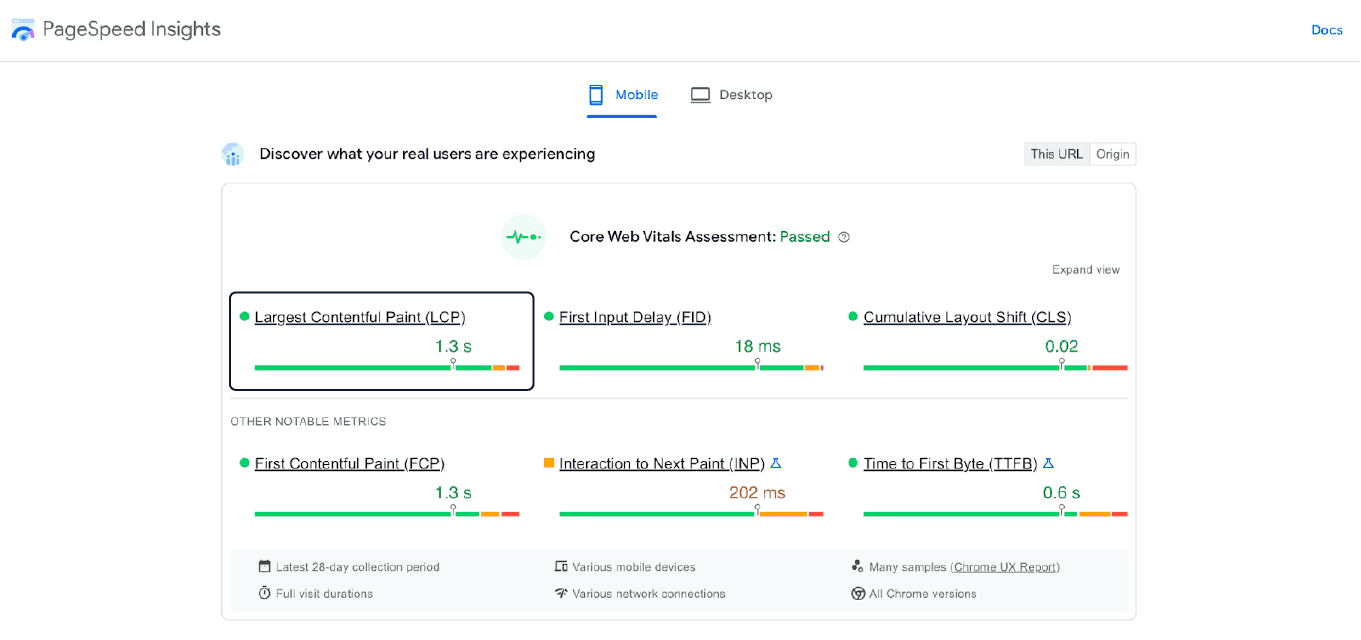This screenshot has width=1361, height=640.
Task: Expand view of the metrics
Action: click(x=1085, y=270)
